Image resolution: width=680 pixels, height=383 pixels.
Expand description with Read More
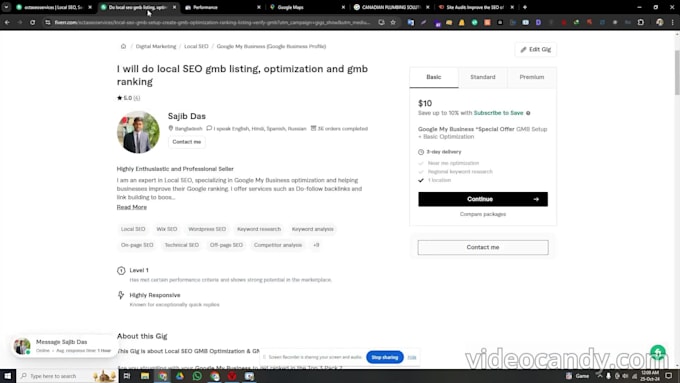[131, 207]
